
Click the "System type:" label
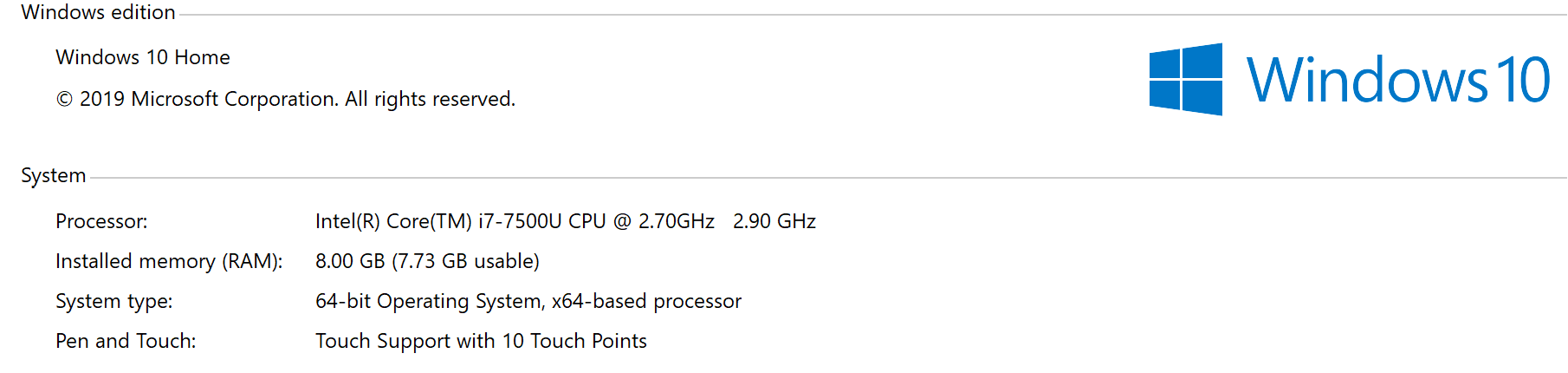click(x=114, y=301)
